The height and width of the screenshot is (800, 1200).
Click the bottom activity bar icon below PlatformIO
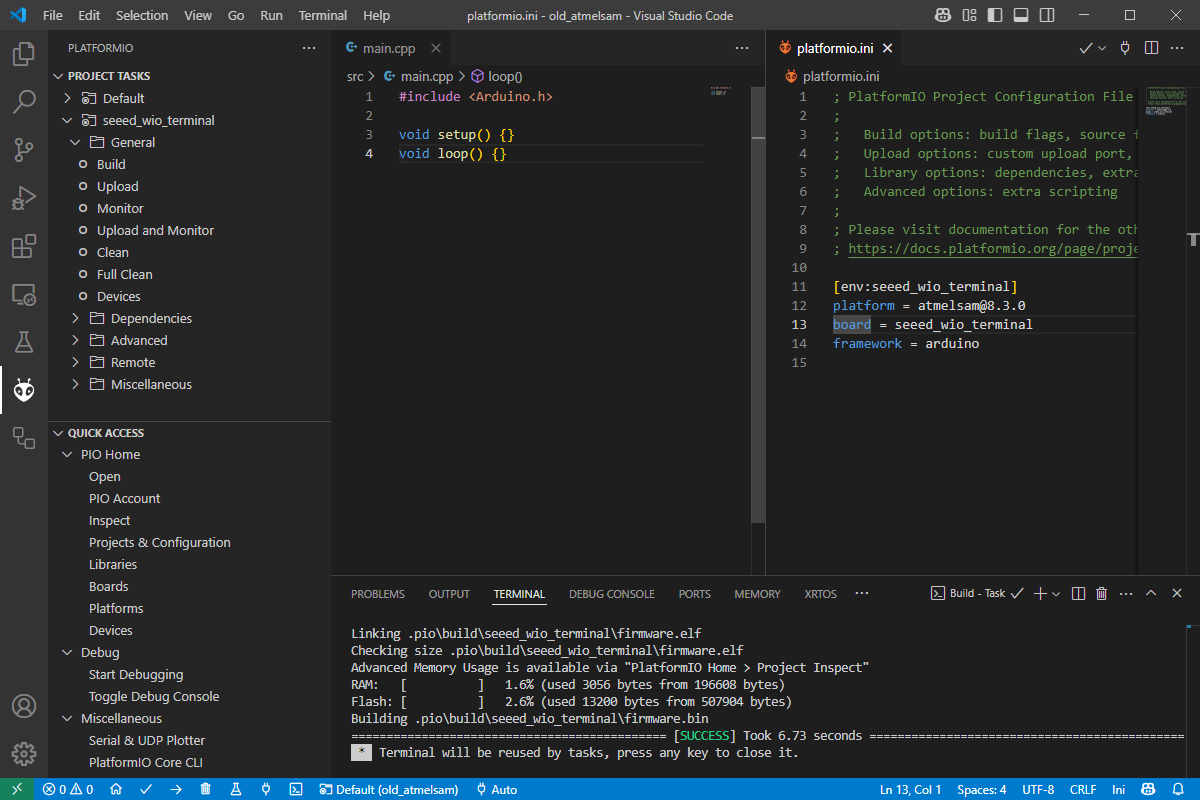24,437
